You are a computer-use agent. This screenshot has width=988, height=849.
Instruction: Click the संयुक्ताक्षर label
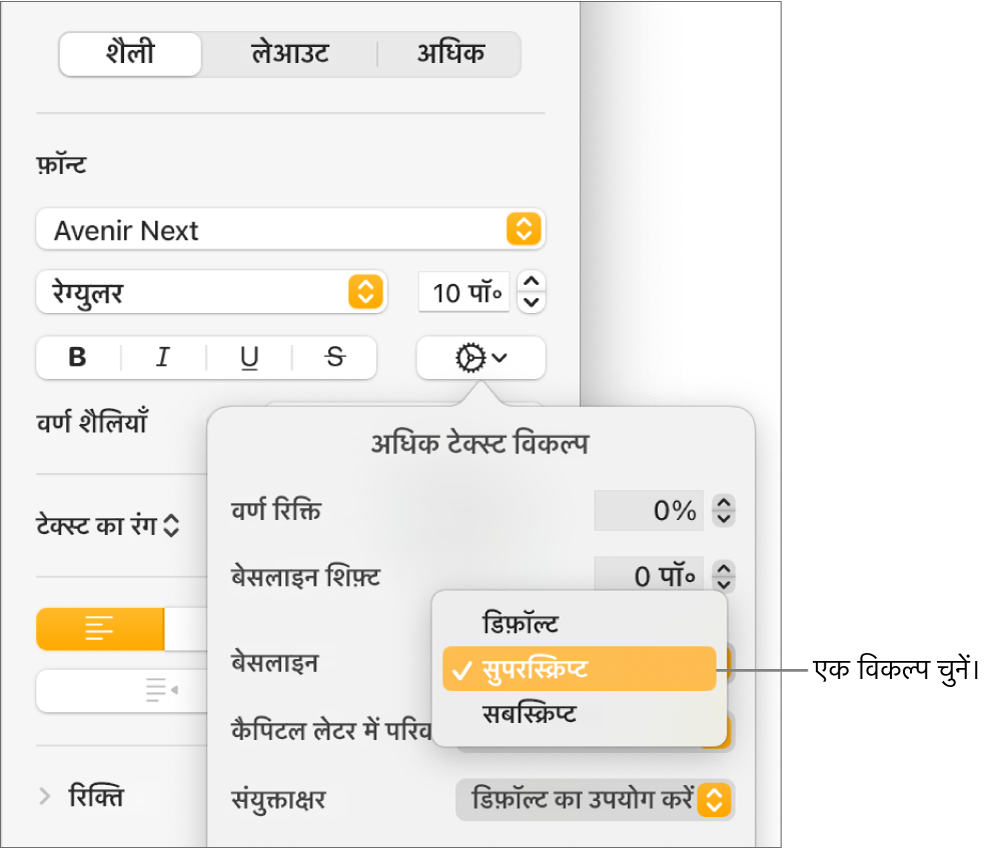click(279, 800)
